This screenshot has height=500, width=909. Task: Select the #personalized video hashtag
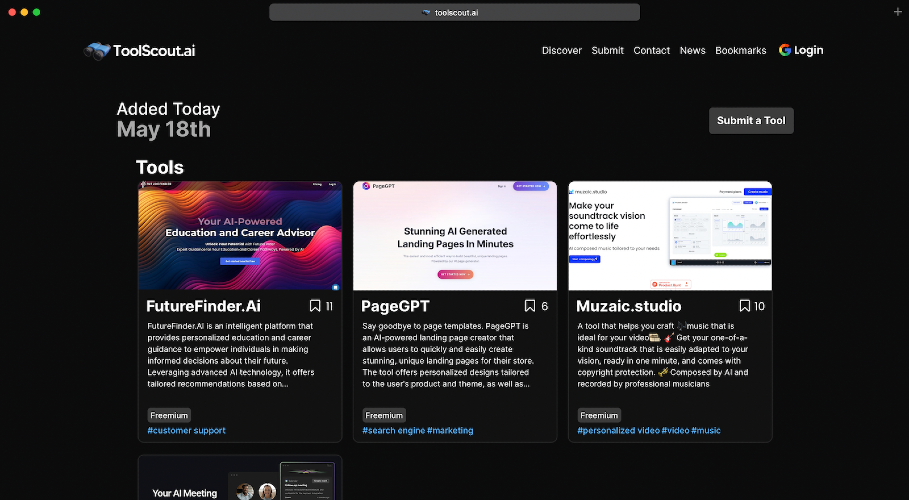(619, 430)
